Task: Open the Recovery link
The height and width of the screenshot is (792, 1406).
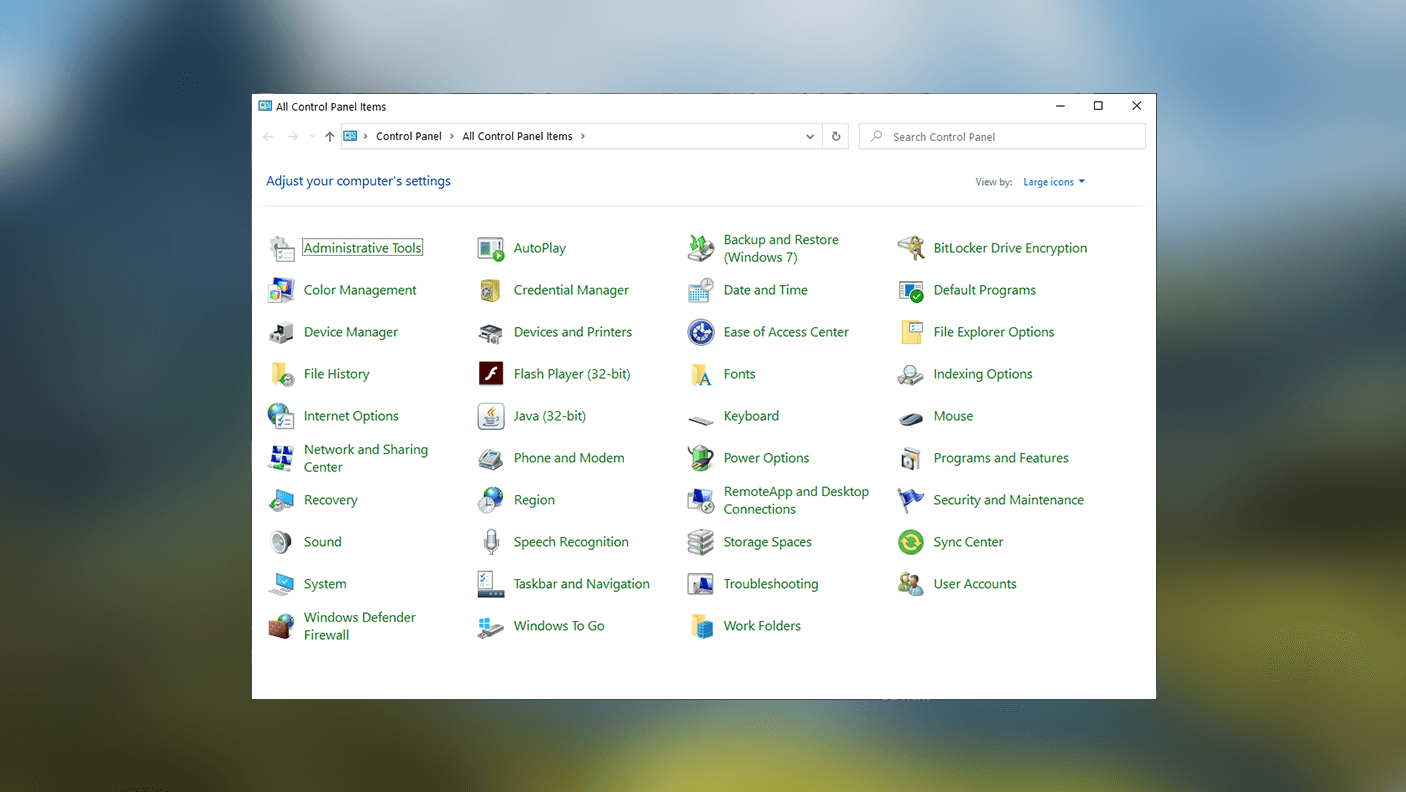Action: tap(330, 500)
